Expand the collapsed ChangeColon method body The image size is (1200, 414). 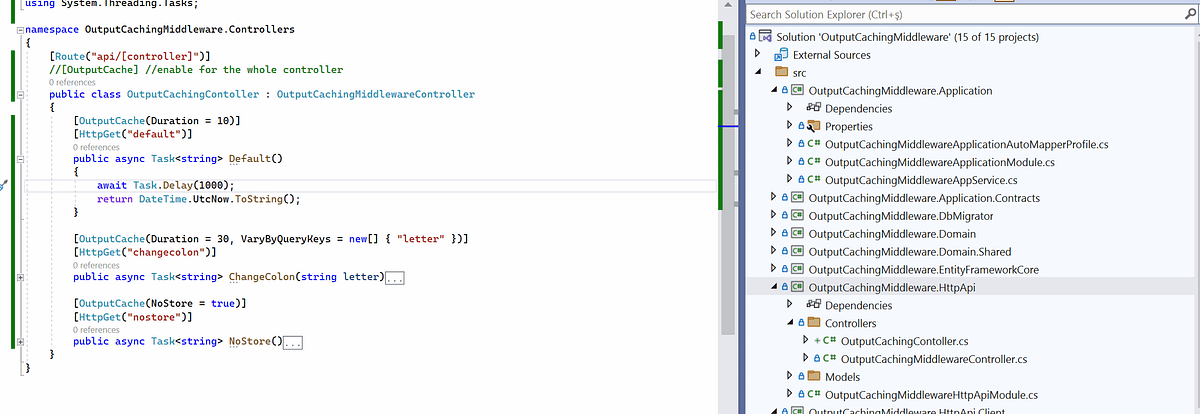click(x=394, y=277)
